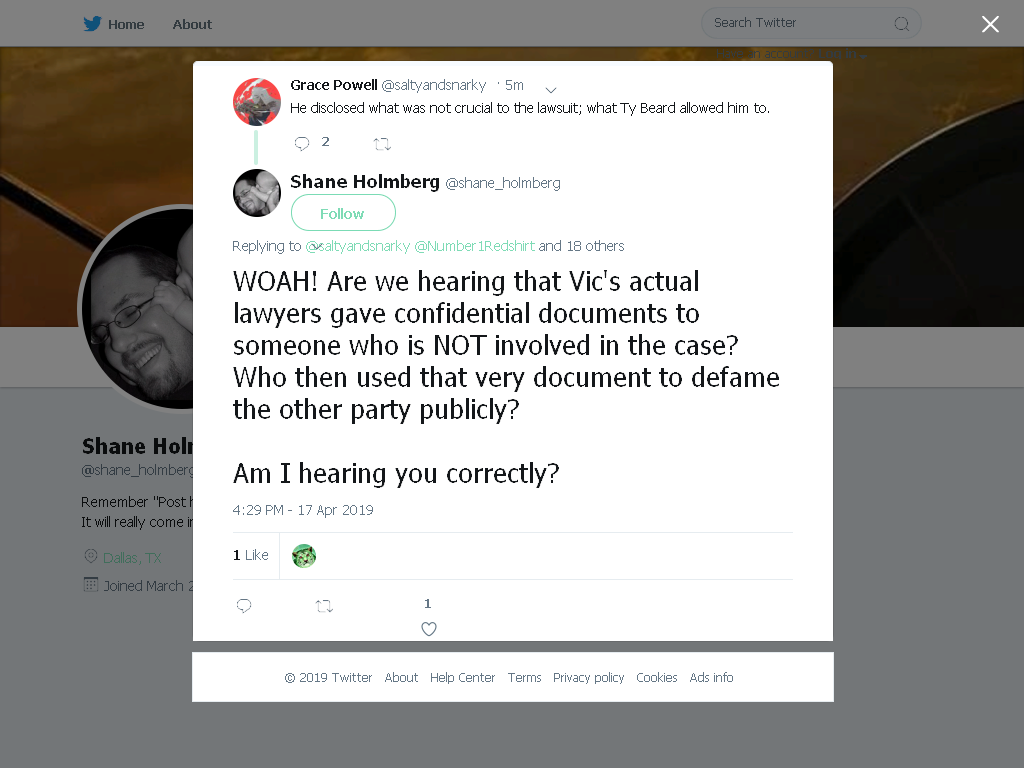Click reply icon under Shane's tweet
Image resolution: width=1024 pixels, height=768 pixels.
(x=244, y=606)
